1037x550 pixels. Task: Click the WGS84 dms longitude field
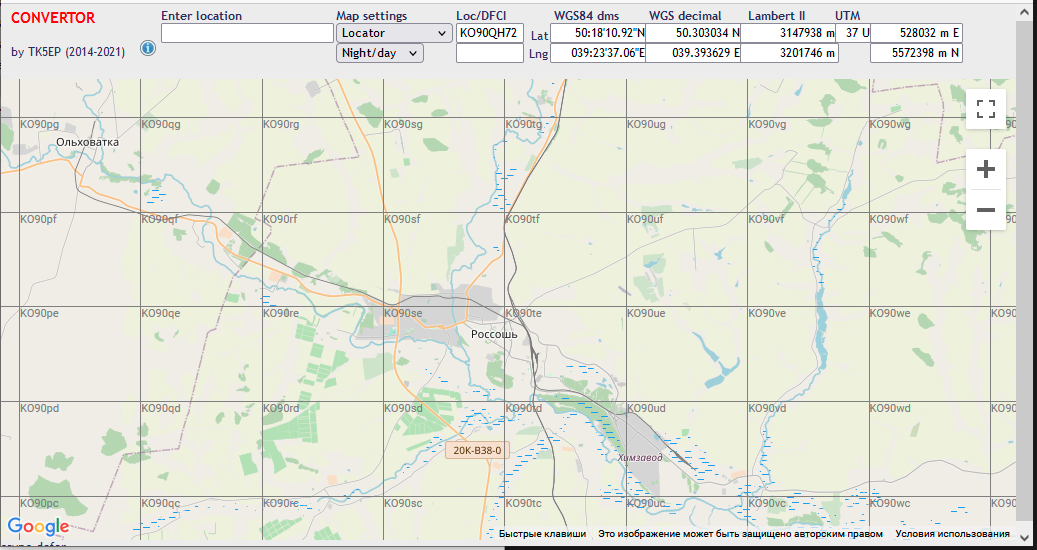598,53
